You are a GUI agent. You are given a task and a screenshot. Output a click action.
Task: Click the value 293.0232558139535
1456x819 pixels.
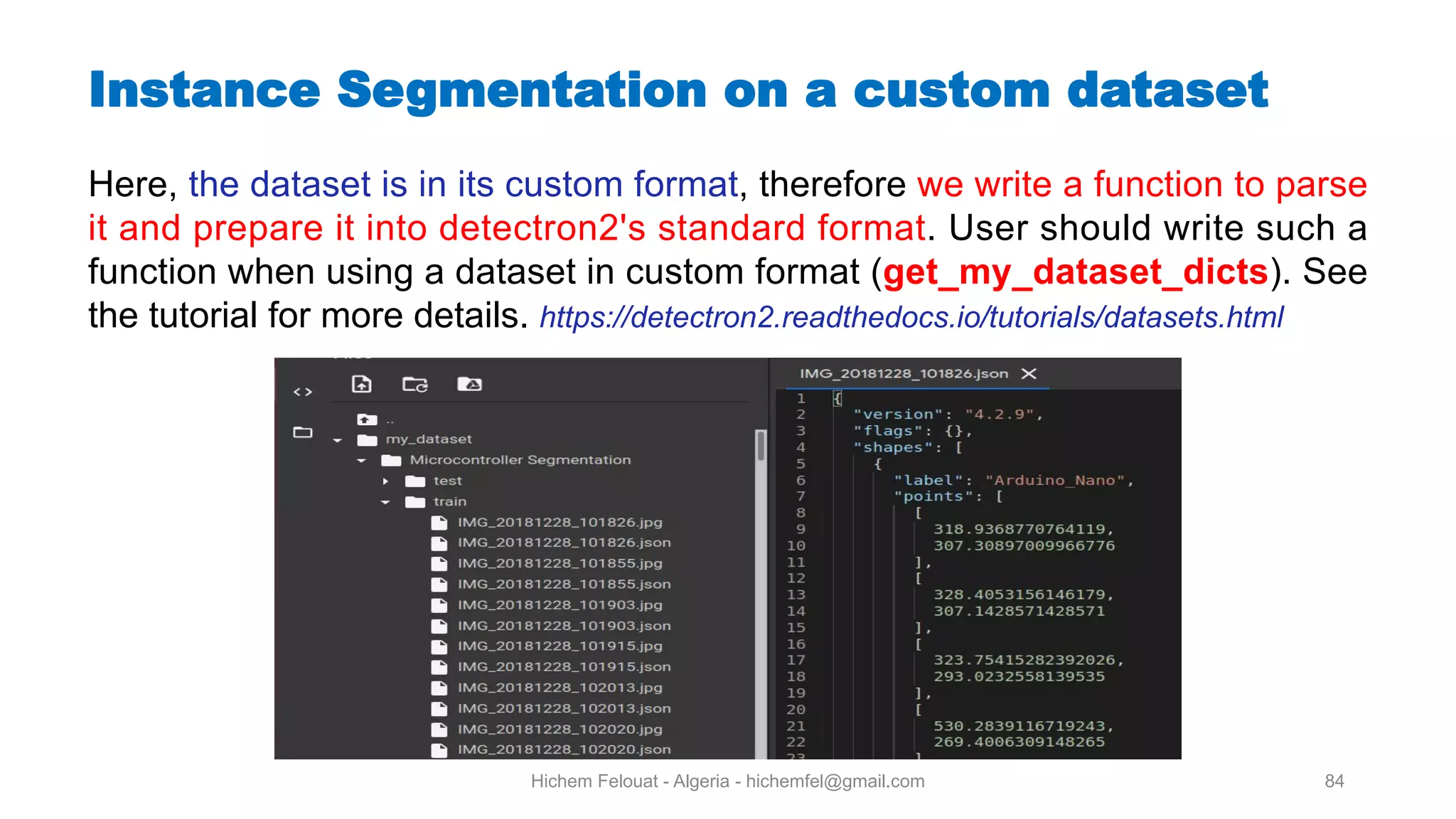click(x=1019, y=677)
